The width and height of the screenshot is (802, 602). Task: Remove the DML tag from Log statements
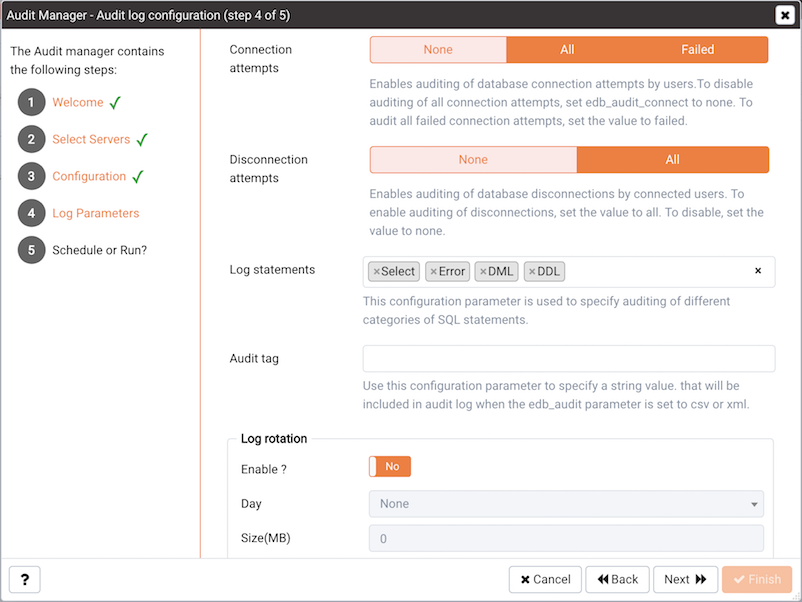pos(483,272)
